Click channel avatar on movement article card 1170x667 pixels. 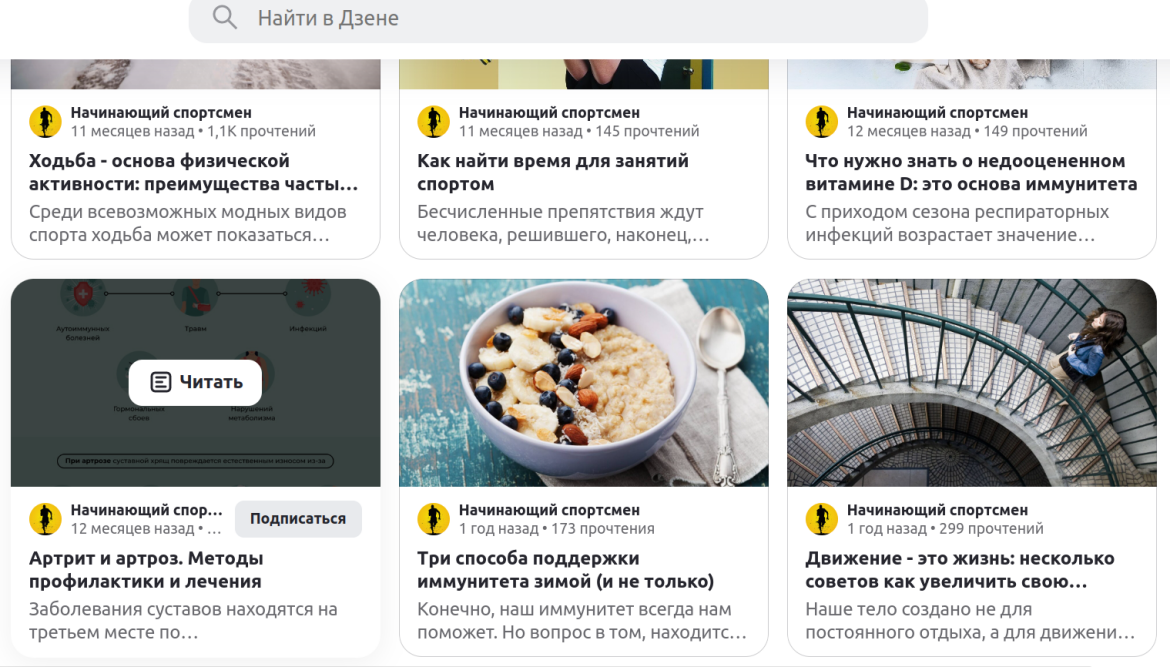[x=821, y=519]
